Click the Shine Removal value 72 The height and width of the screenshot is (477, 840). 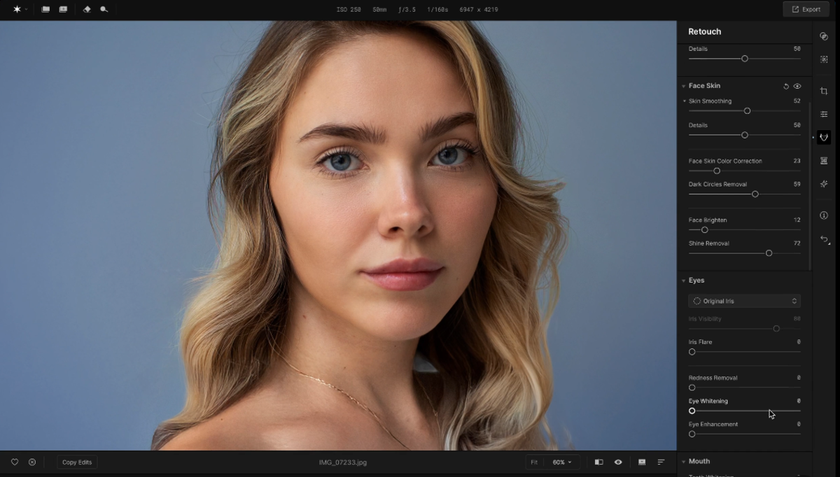coord(797,243)
